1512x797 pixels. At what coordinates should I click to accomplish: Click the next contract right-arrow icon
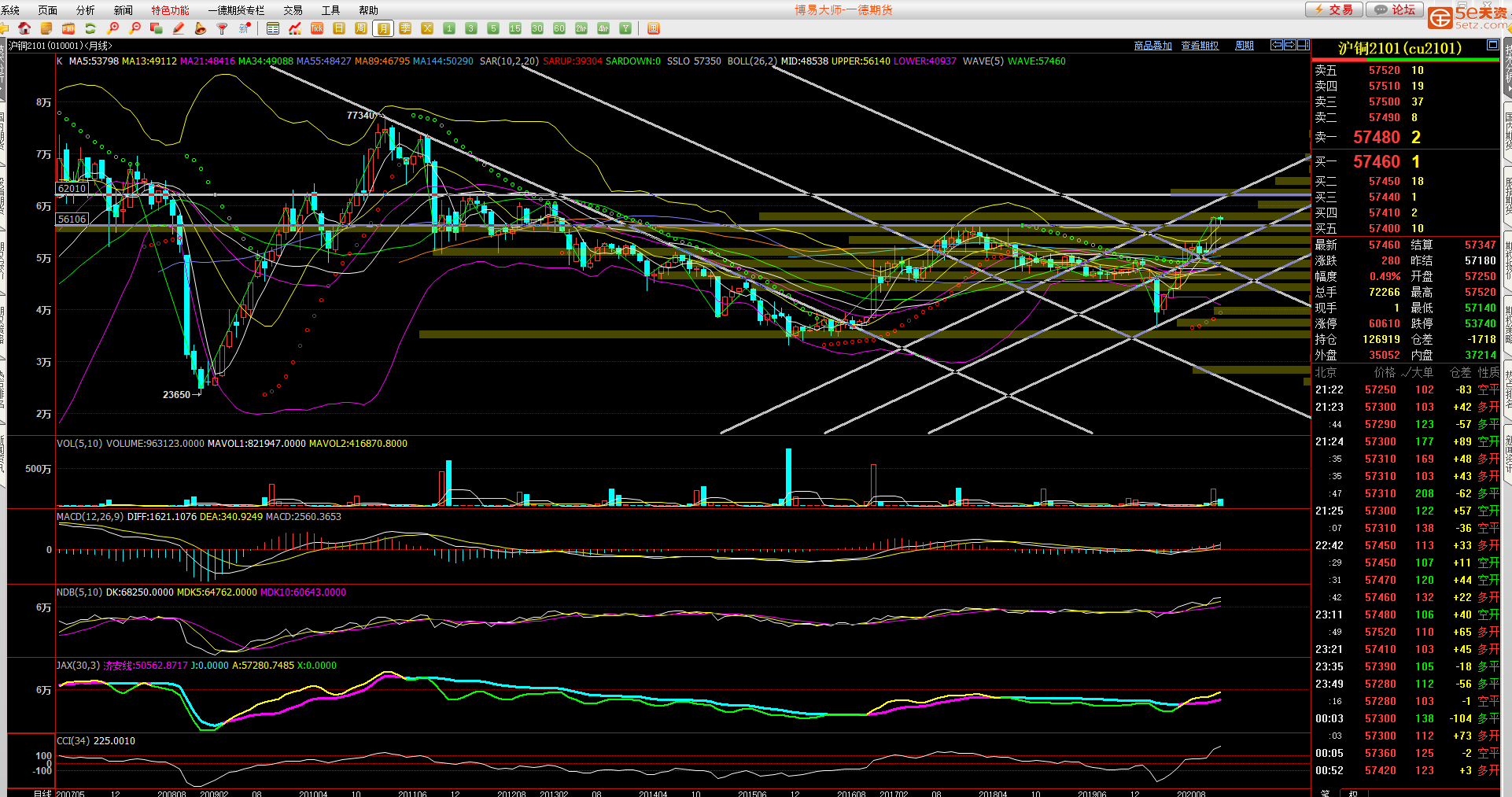(x=1290, y=45)
